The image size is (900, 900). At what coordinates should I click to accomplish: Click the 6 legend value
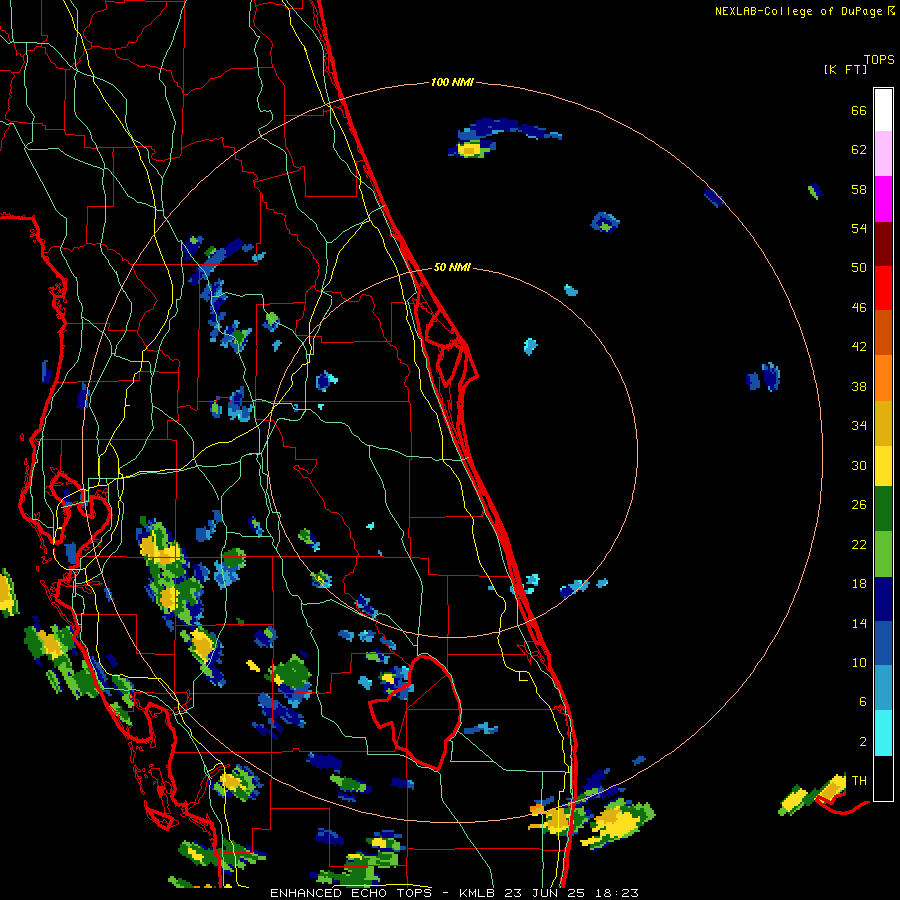(863, 702)
